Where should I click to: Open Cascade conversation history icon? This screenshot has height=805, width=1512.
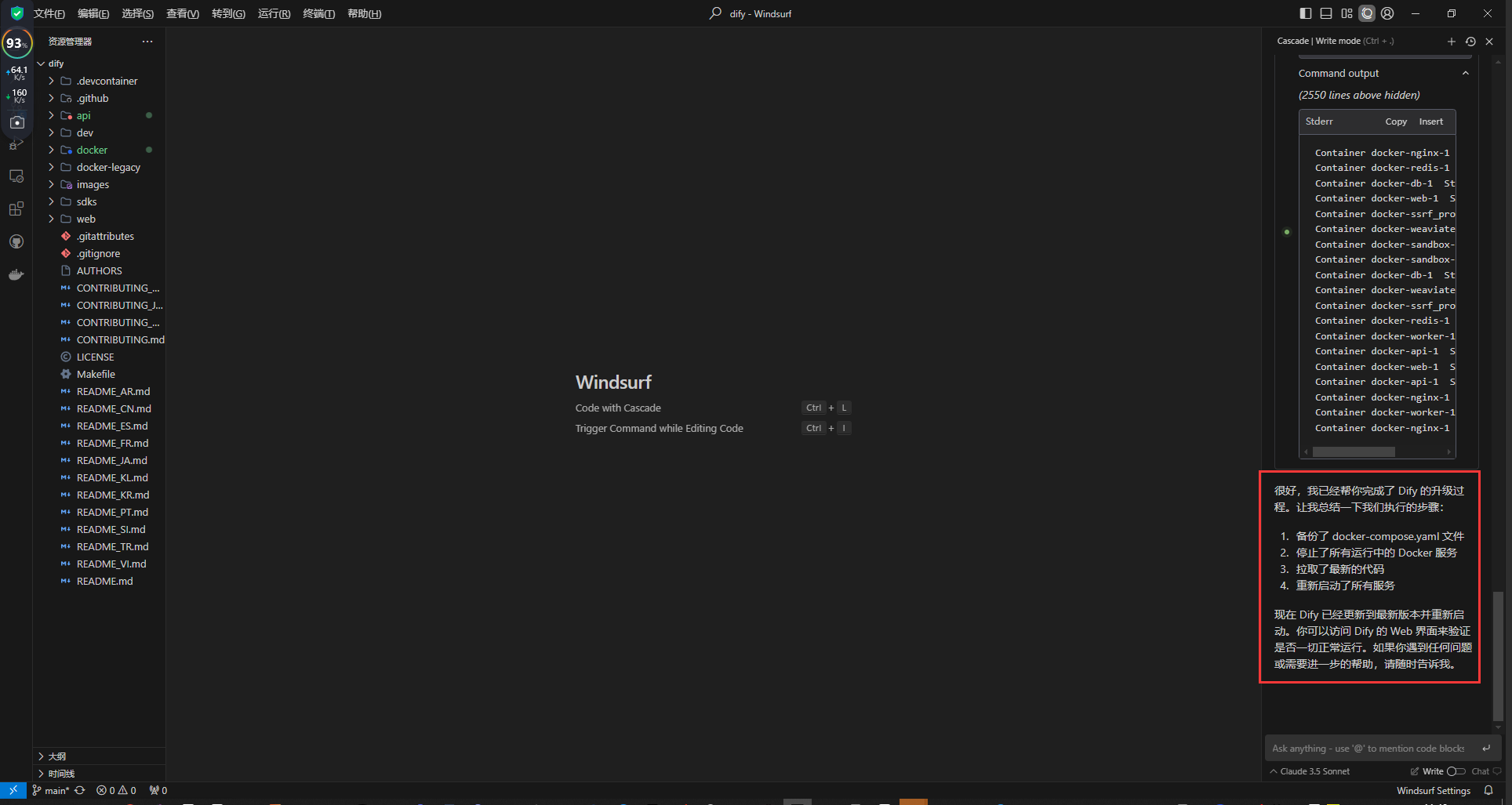point(1470,42)
